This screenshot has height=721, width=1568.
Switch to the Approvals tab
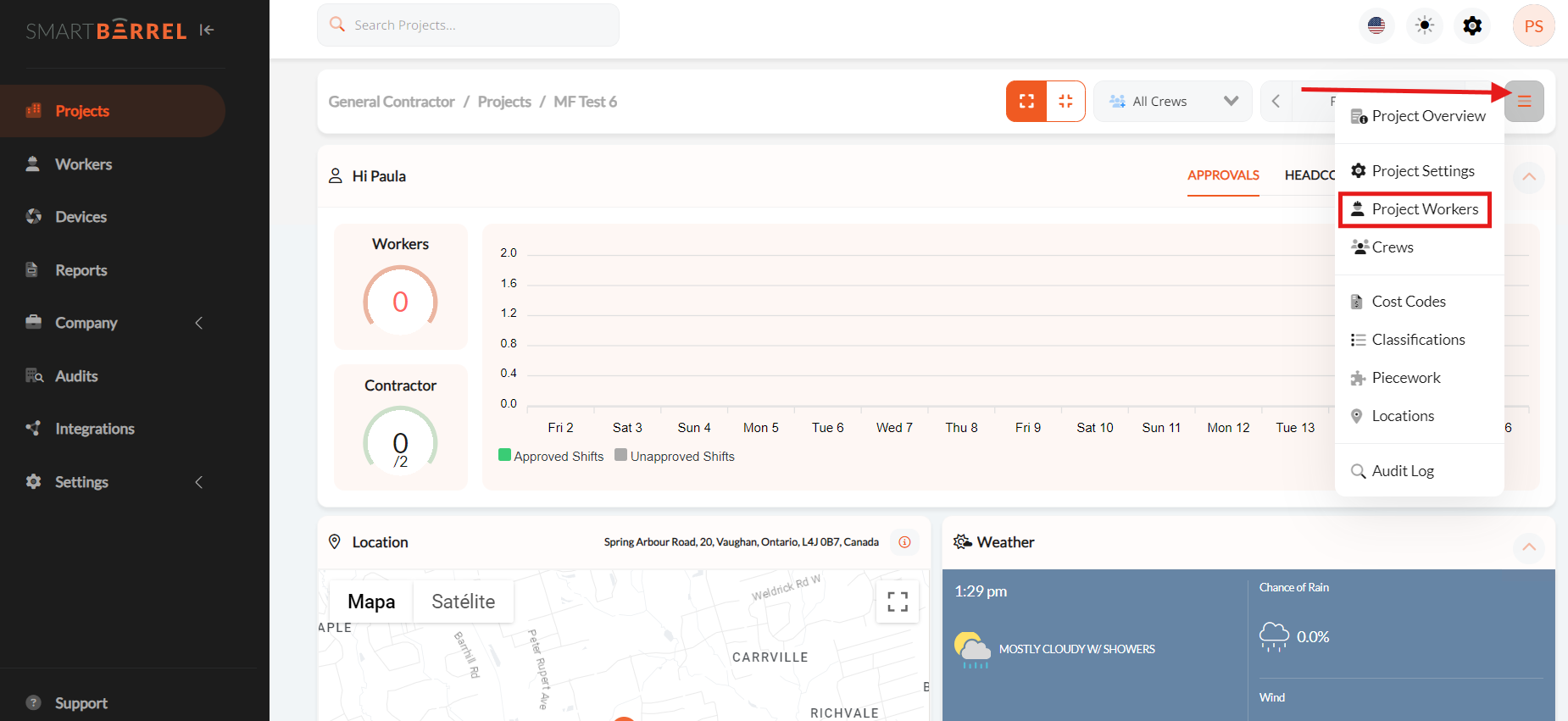coord(1222,175)
